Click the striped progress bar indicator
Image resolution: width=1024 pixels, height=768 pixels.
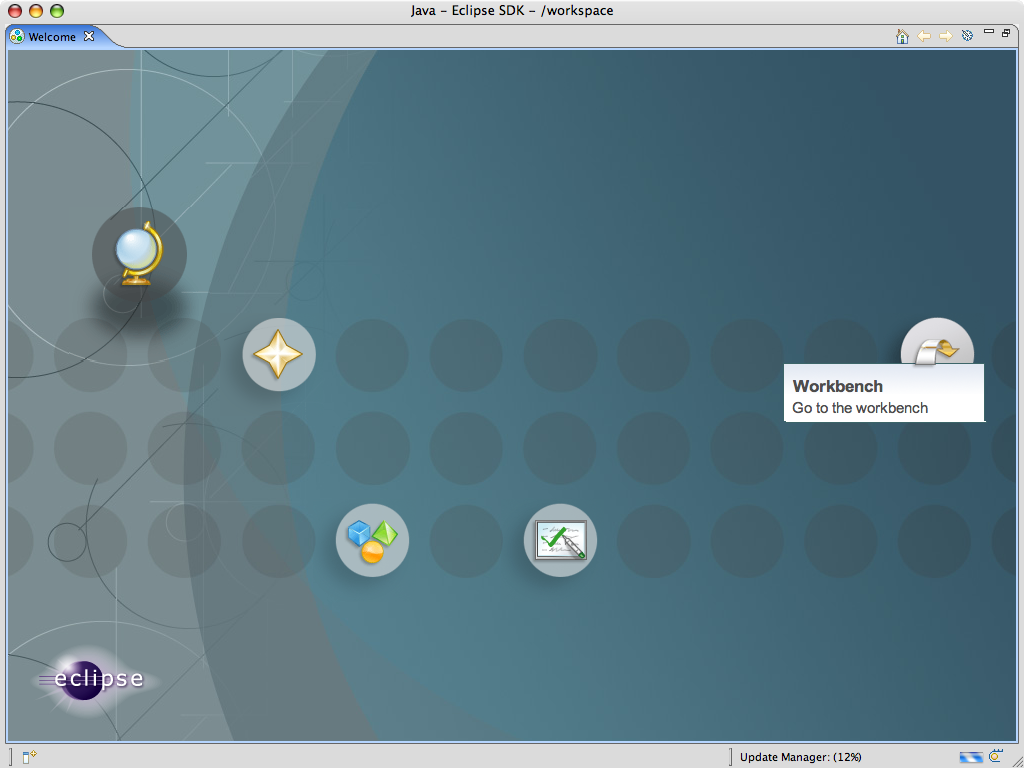(x=971, y=758)
